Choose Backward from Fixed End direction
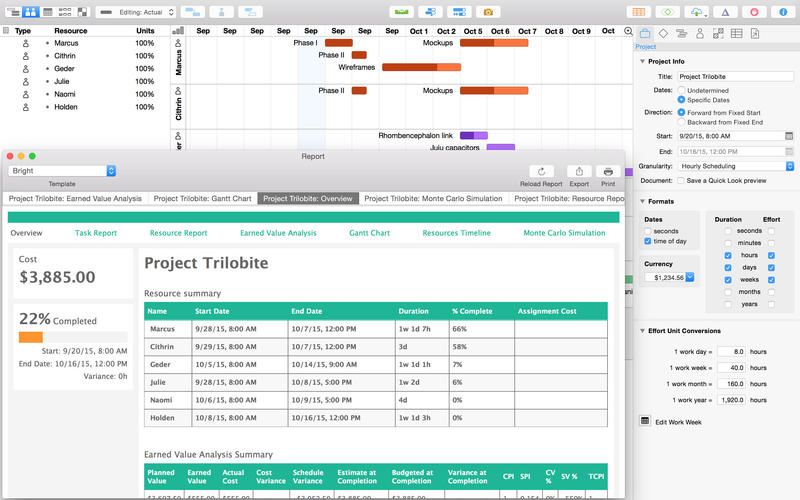 click(681, 122)
